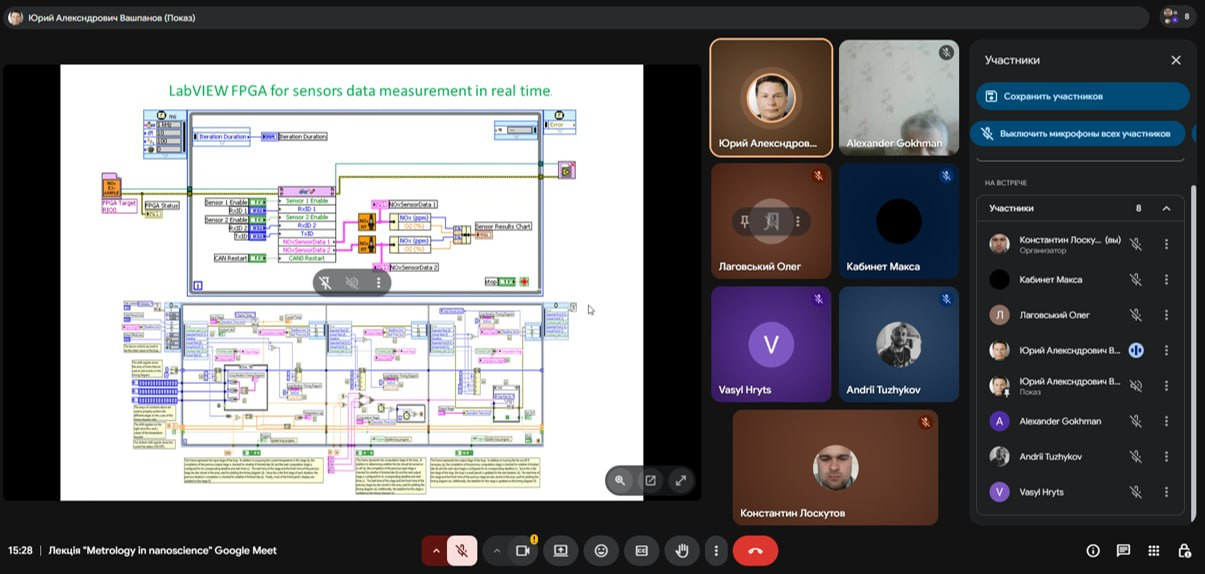Select Alexander Gokhman row in participants list
The height and width of the screenshot is (574, 1205).
(x=1080, y=421)
